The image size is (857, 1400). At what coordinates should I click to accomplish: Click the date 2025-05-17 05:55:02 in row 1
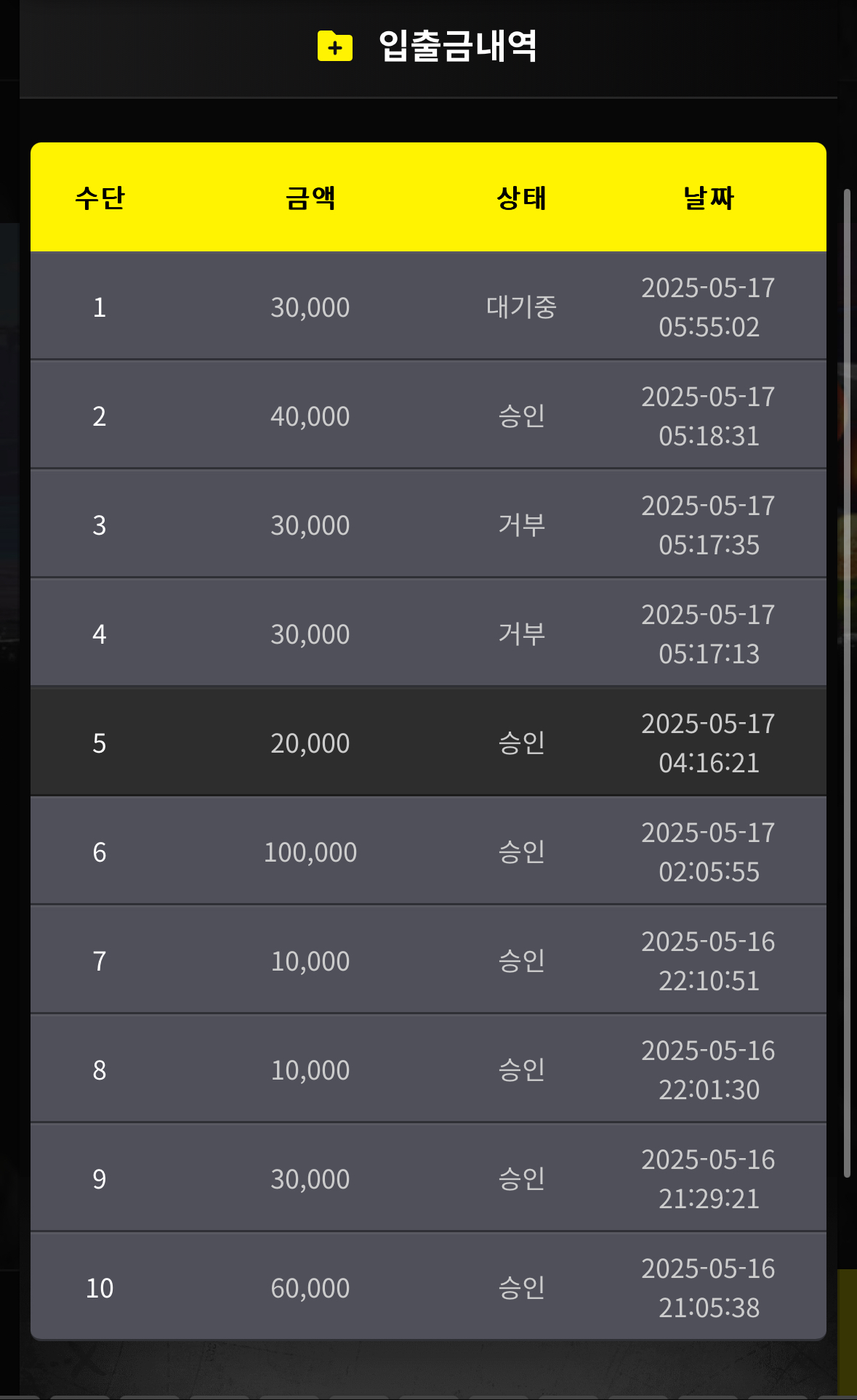pyautogui.click(x=709, y=307)
